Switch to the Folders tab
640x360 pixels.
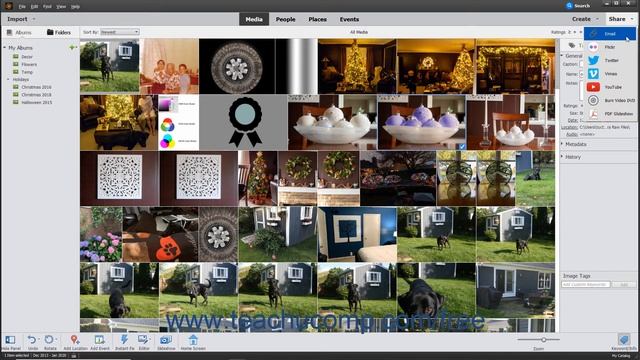[x=59, y=32]
